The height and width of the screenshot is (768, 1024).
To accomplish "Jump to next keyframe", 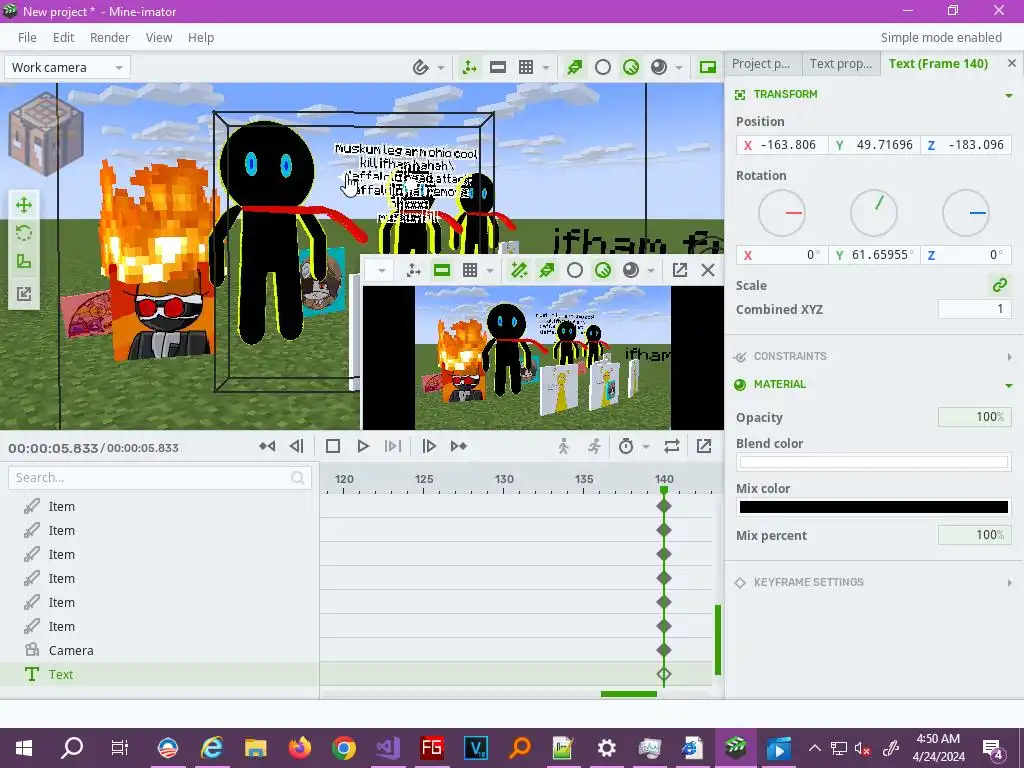I will coord(458,446).
